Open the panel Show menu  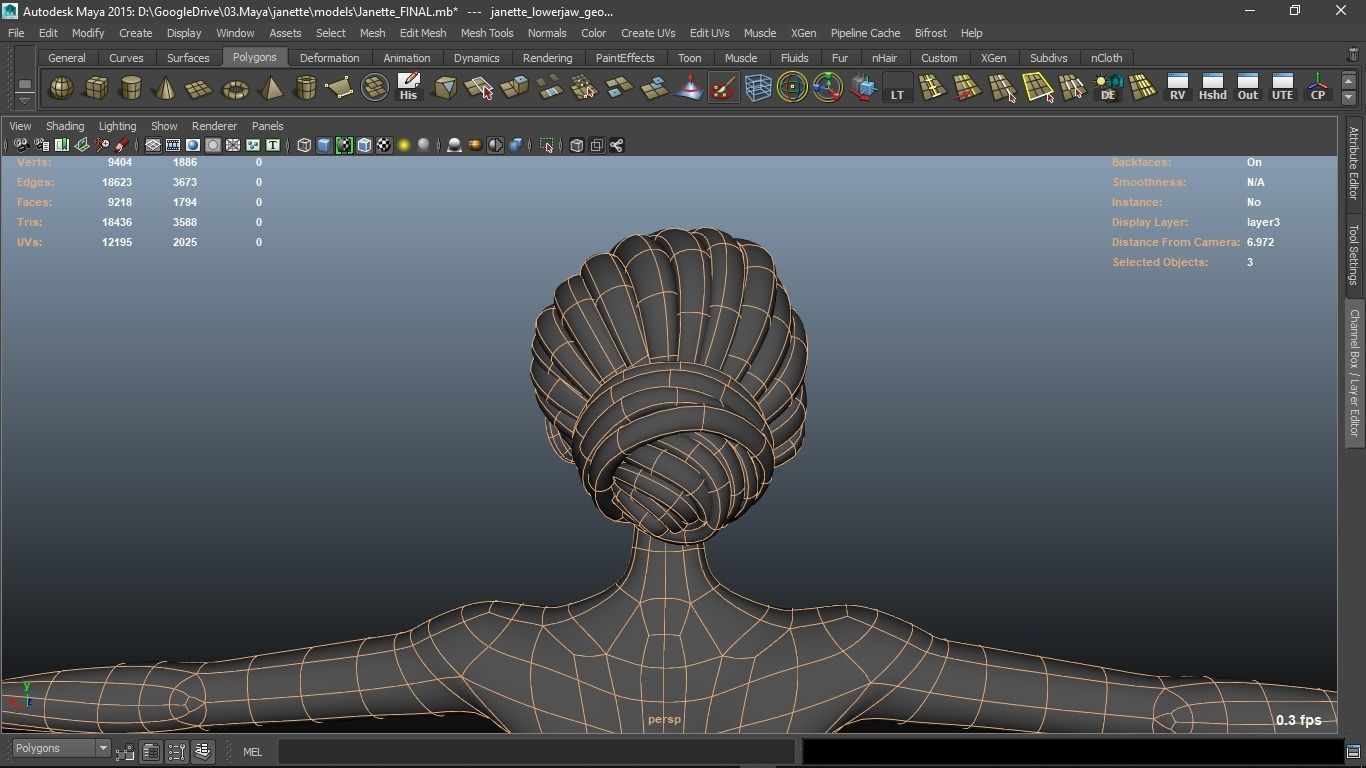coord(164,126)
